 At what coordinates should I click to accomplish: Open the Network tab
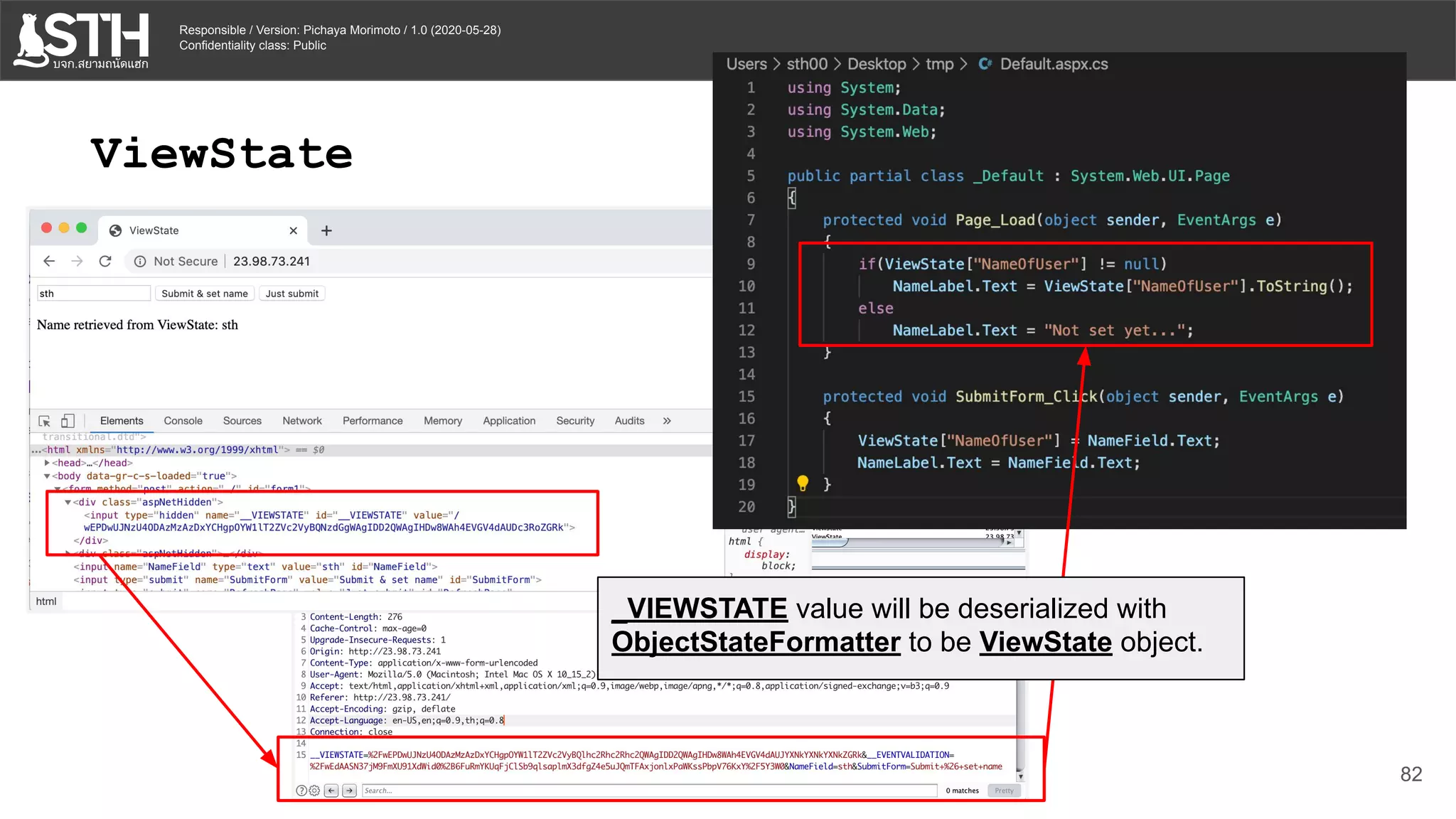click(302, 421)
